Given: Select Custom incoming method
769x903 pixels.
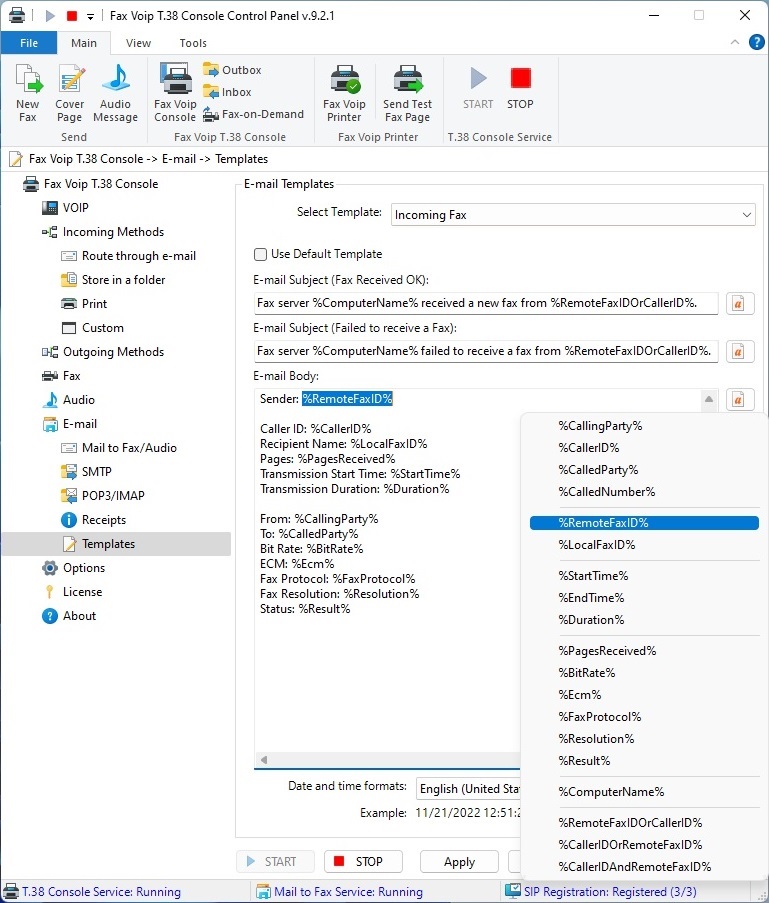Looking at the screenshot, I should [x=103, y=328].
